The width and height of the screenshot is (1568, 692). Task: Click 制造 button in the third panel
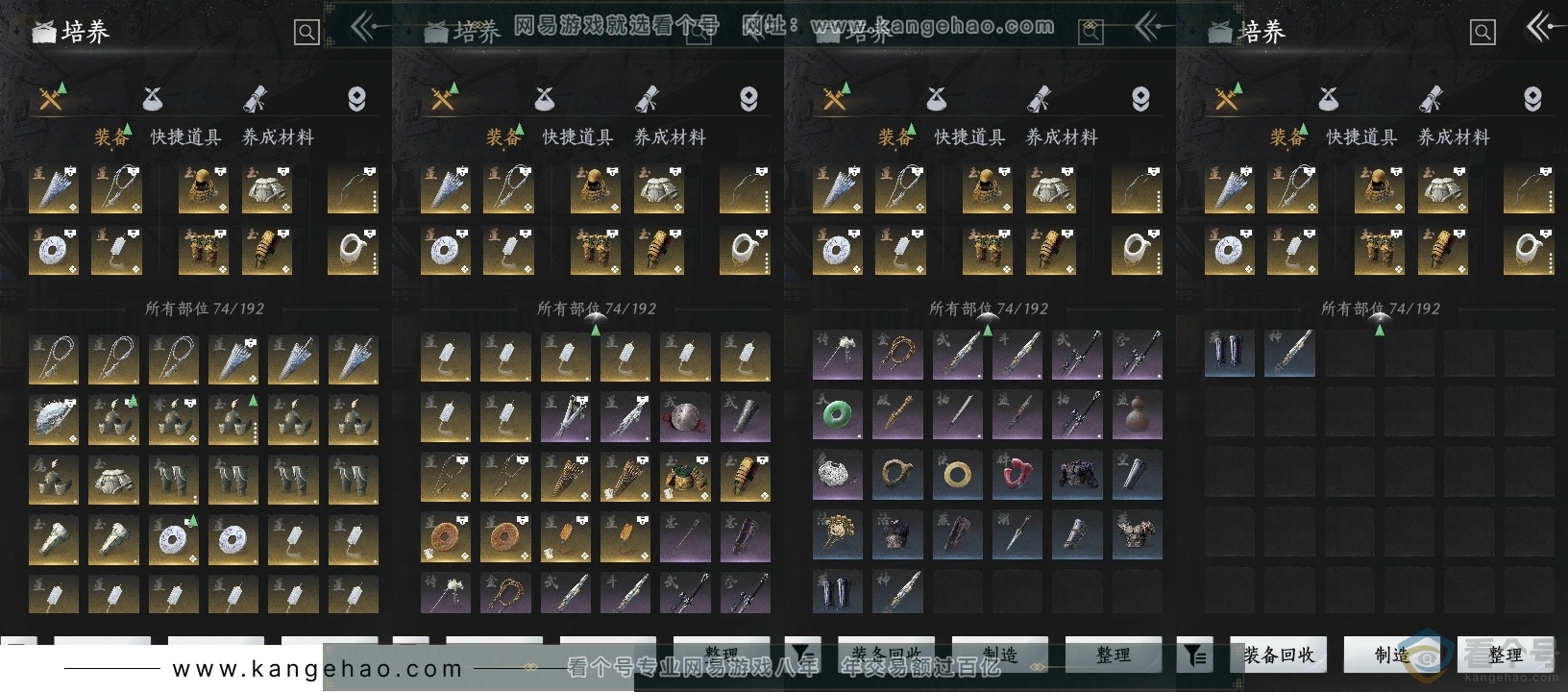click(1000, 655)
